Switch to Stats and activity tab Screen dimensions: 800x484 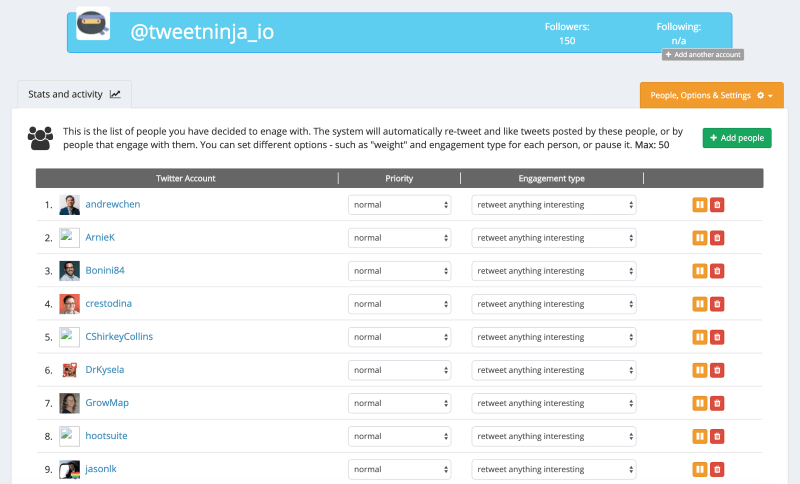75,94
